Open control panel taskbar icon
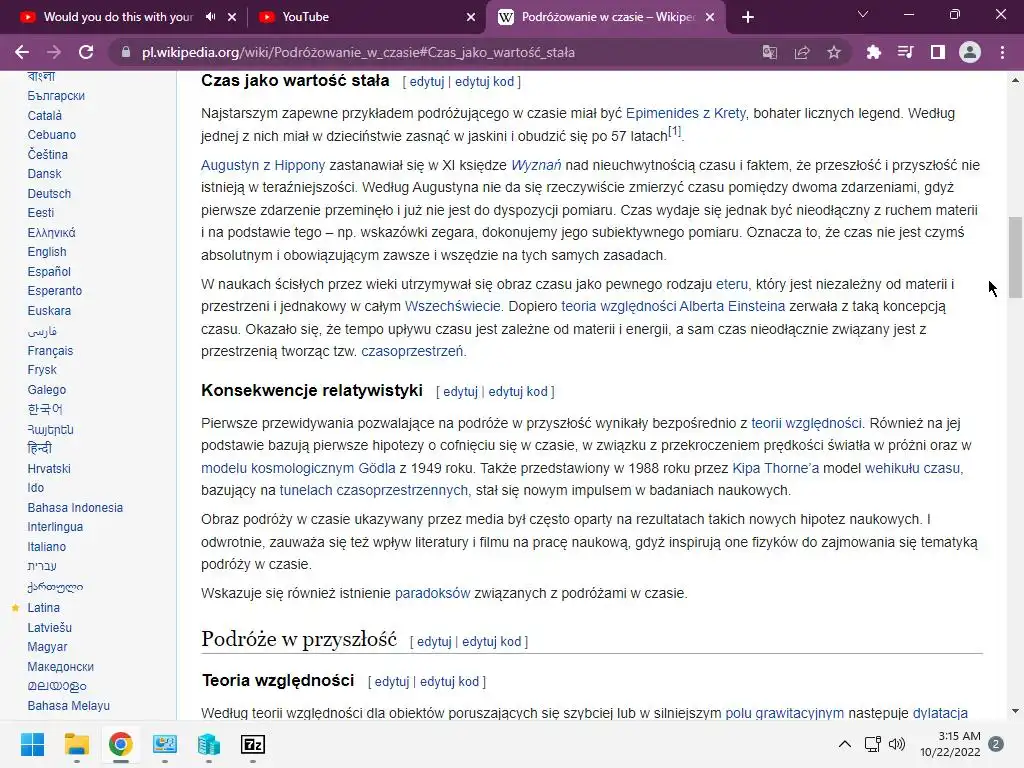 pyautogui.click(x=165, y=744)
